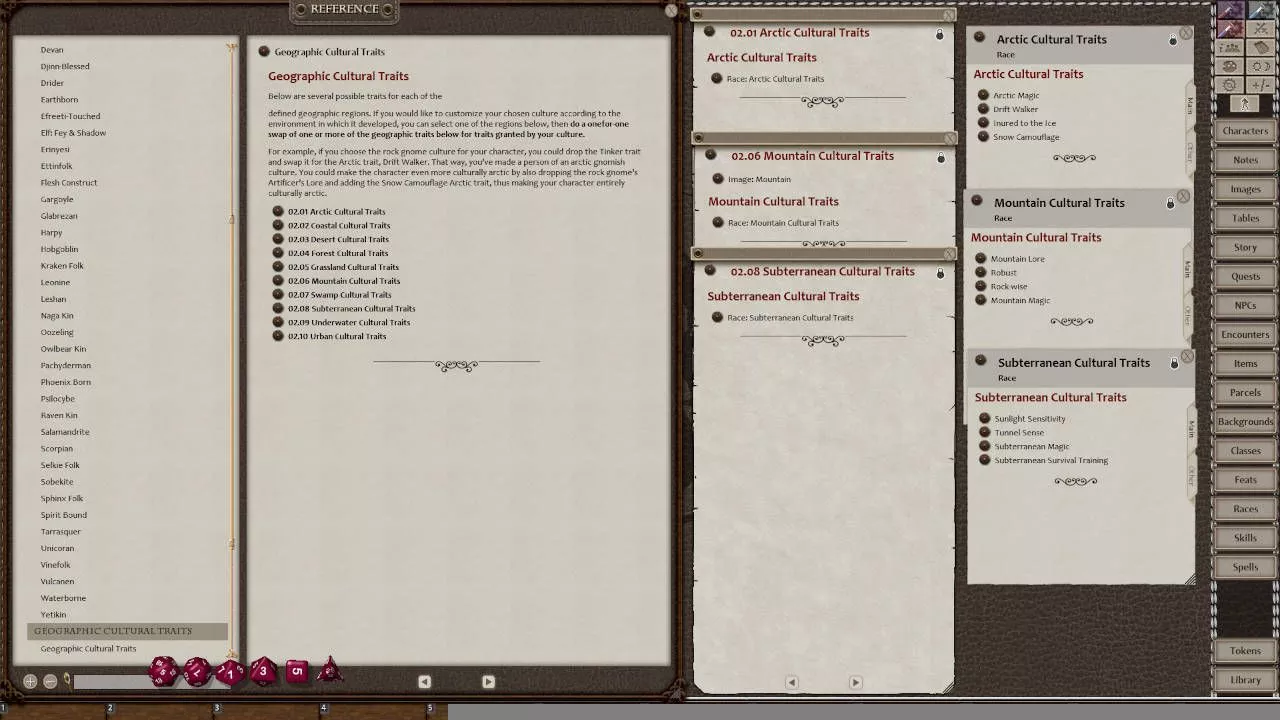Open the Images sidebar button
This screenshot has height=720, width=1280.
point(1245,189)
